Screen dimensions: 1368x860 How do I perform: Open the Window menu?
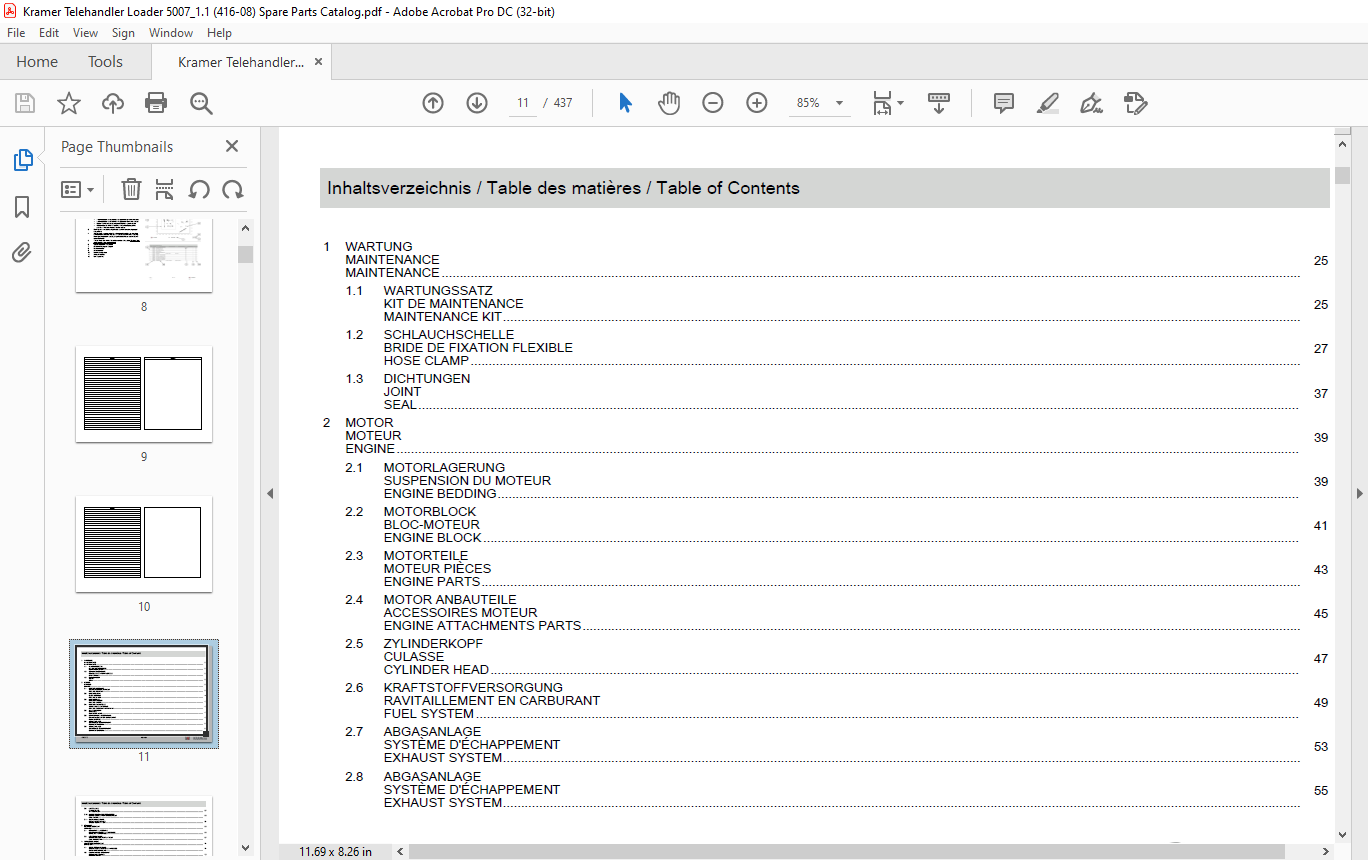click(x=171, y=33)
